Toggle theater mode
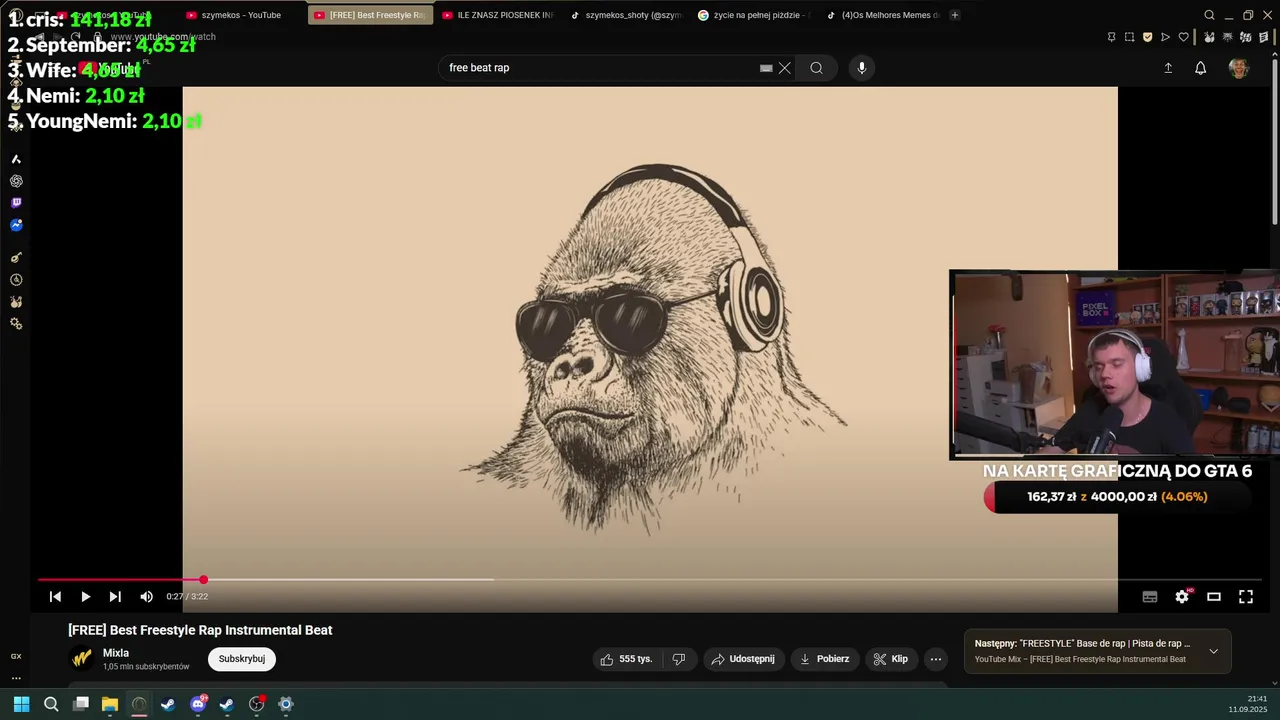This screenshot has width=1280, height=720. pyautogui.click(x=1214, y=597)
